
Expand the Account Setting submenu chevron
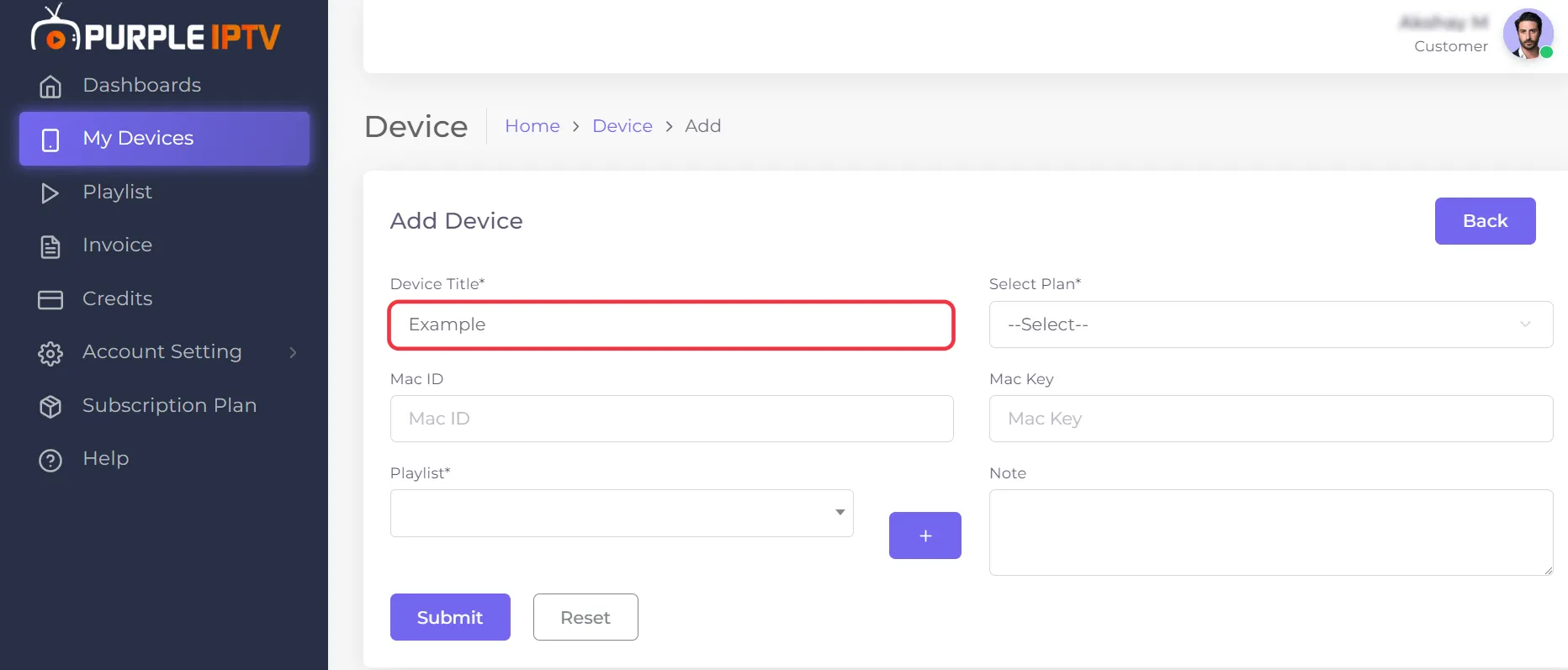coord(293,352)
